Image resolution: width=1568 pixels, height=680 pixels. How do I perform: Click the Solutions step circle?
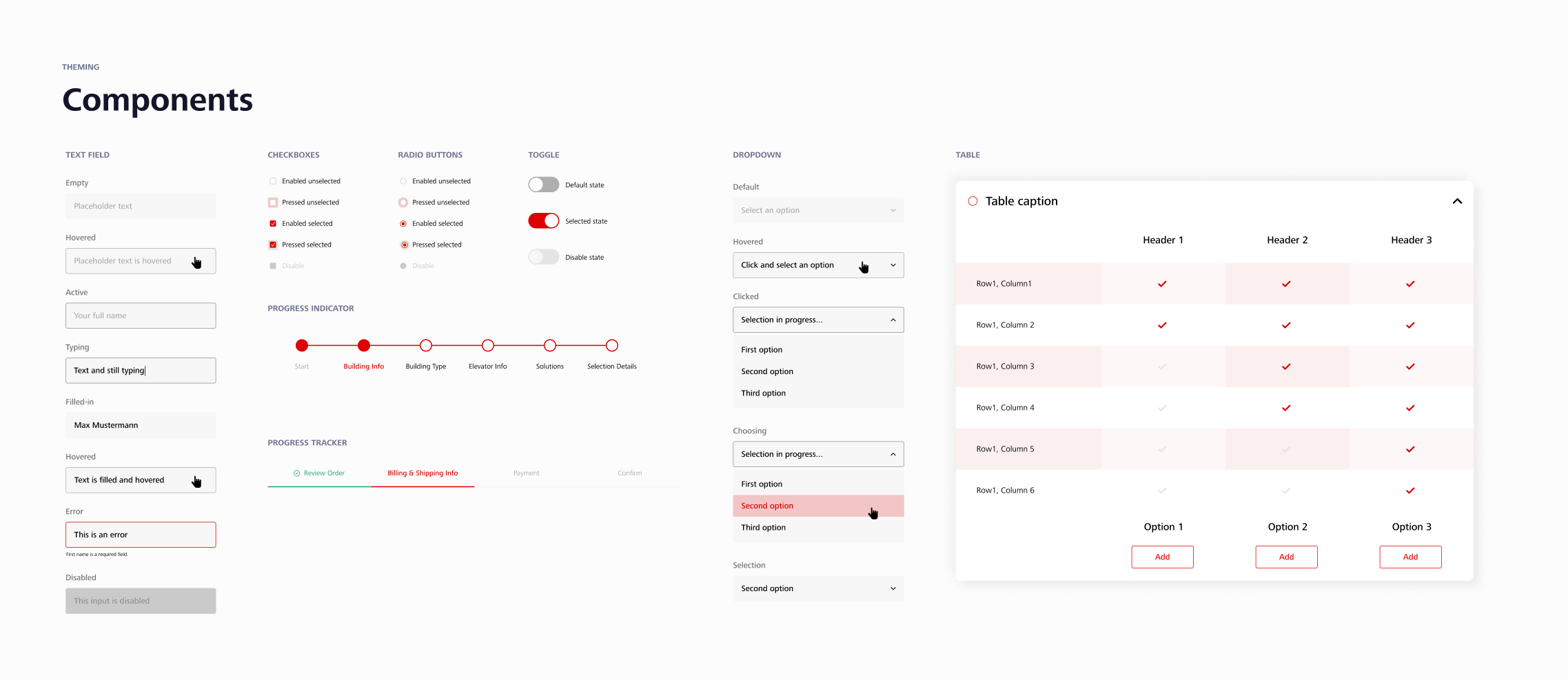click(550, 345)
